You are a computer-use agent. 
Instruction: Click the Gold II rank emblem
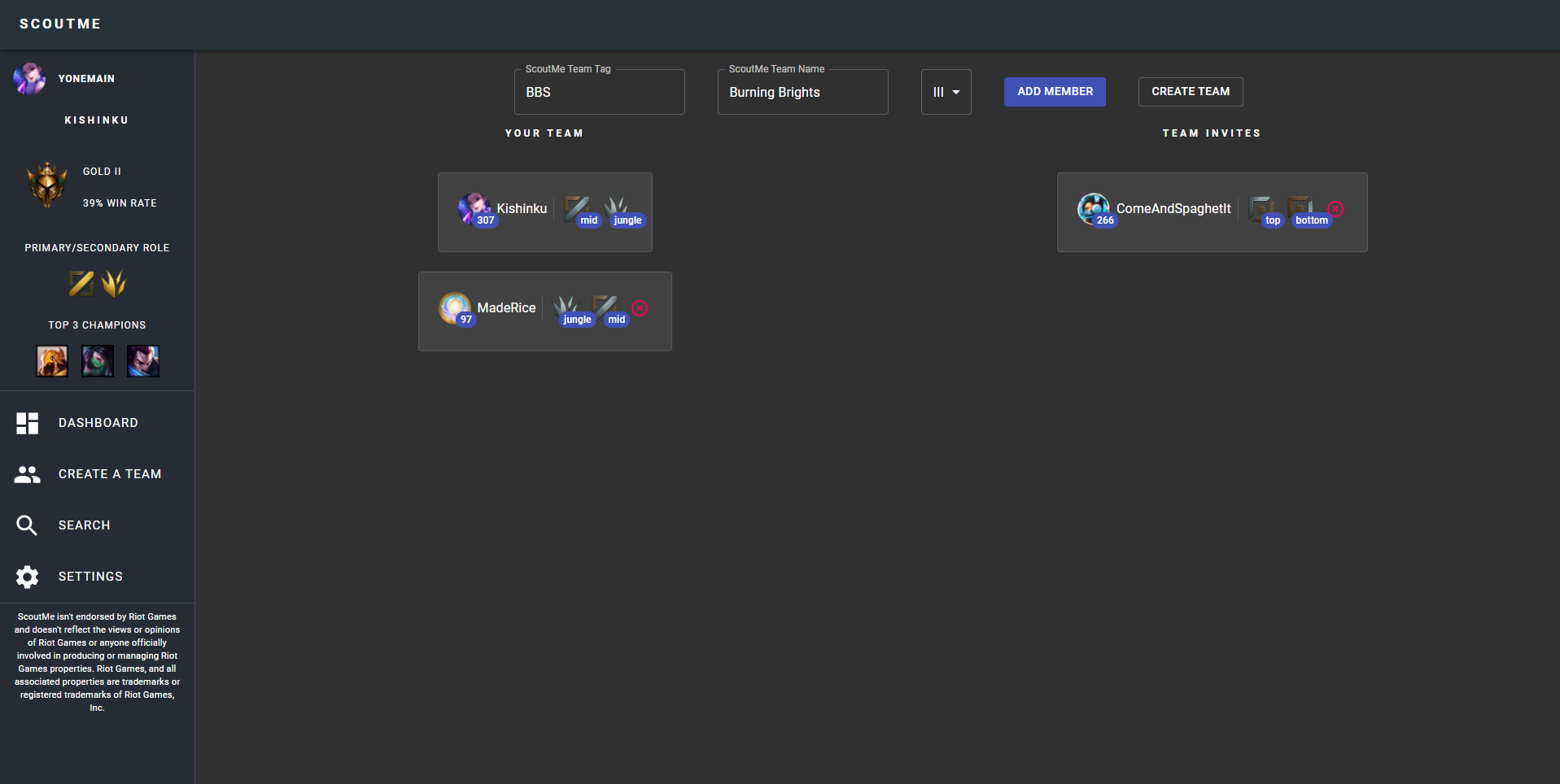[47, 185]
